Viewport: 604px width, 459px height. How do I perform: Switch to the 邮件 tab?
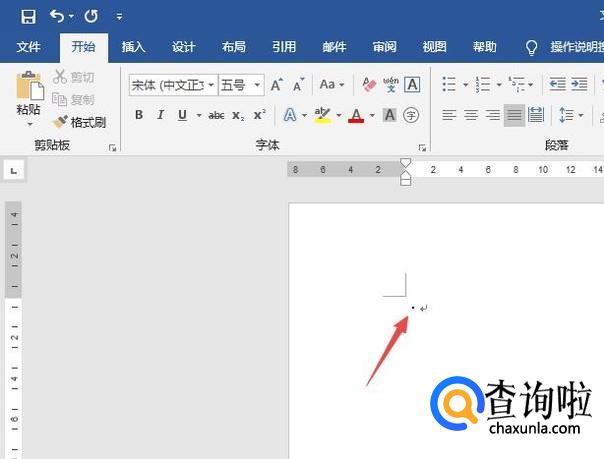point(334,47)
